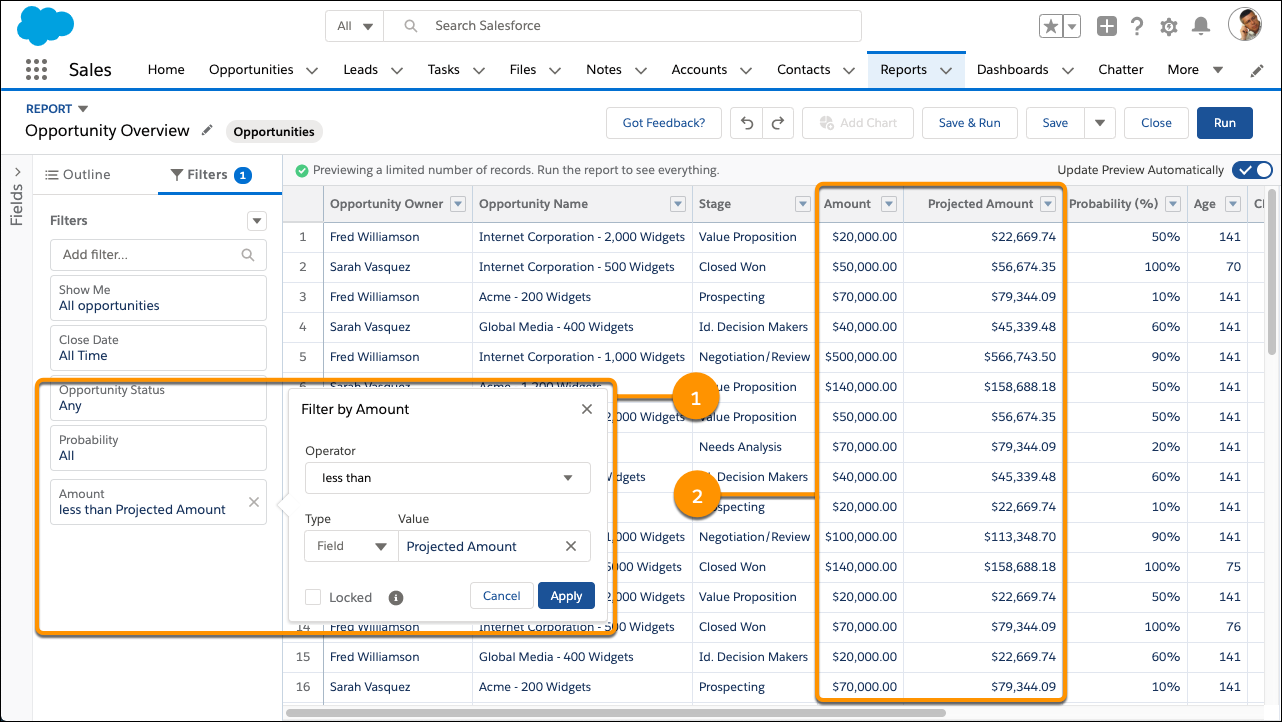Click the Salesforce cloud logo
The height and width of the screenshot is (722, 1282).
coord(46,24)
